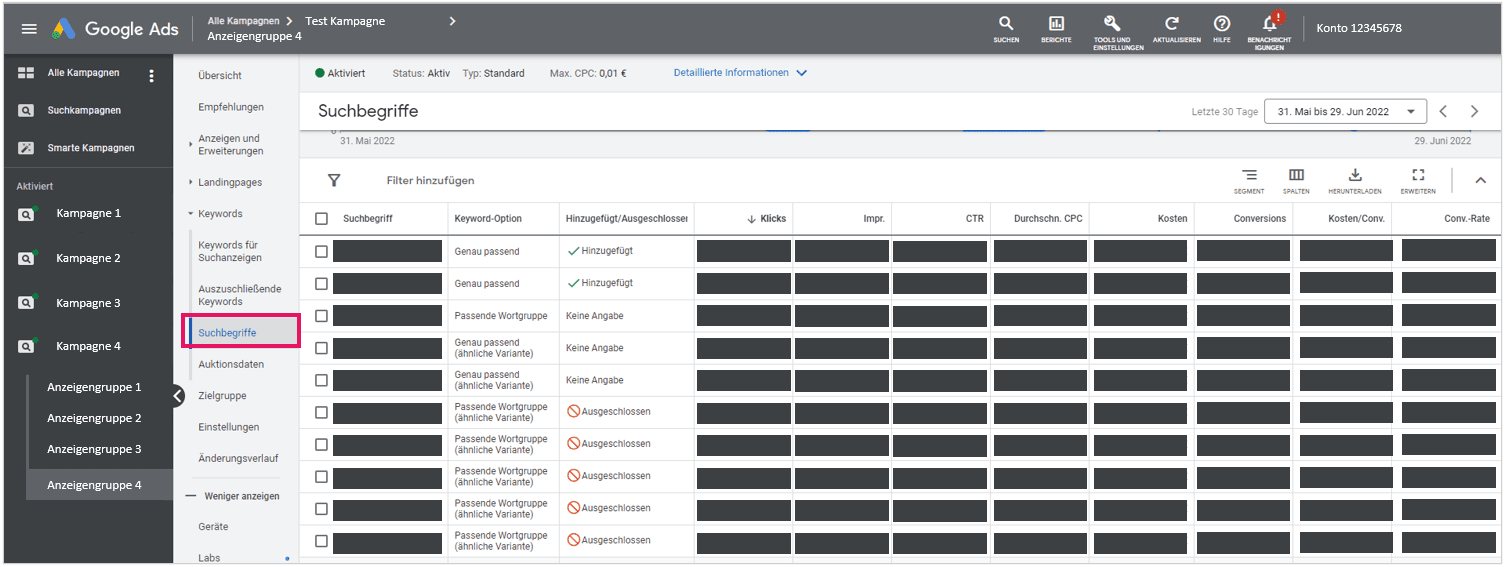Toggle the select-all checkbox in header
Viewport: 1504px width, 567px height.
pos(321,219)
